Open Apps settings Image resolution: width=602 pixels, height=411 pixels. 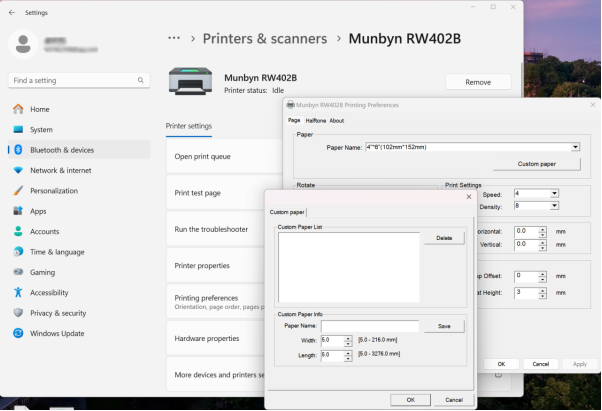[x=79, y=211]
